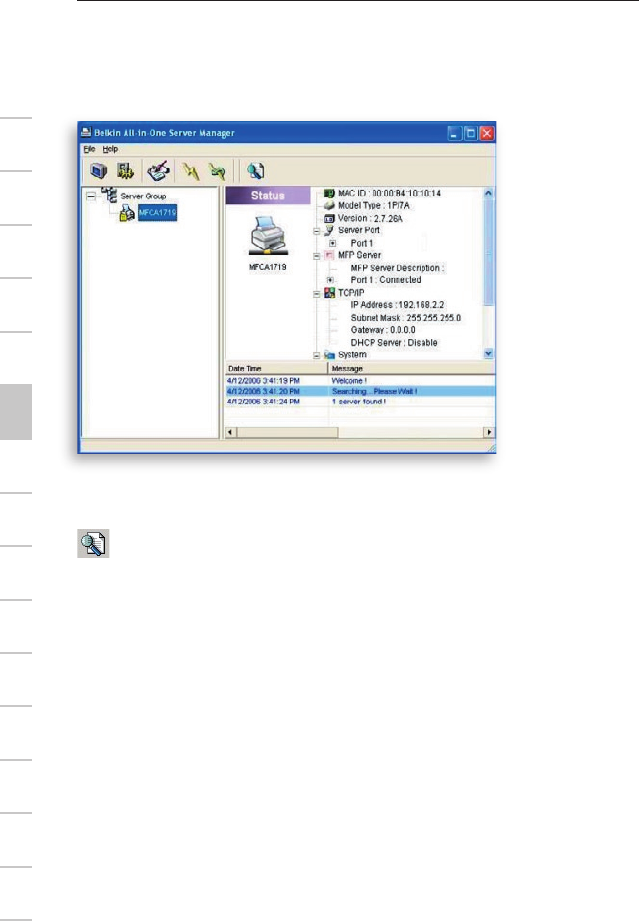639x921 pixels.
Task: Click the Date Time column header
Action: [x=276, y=368]
